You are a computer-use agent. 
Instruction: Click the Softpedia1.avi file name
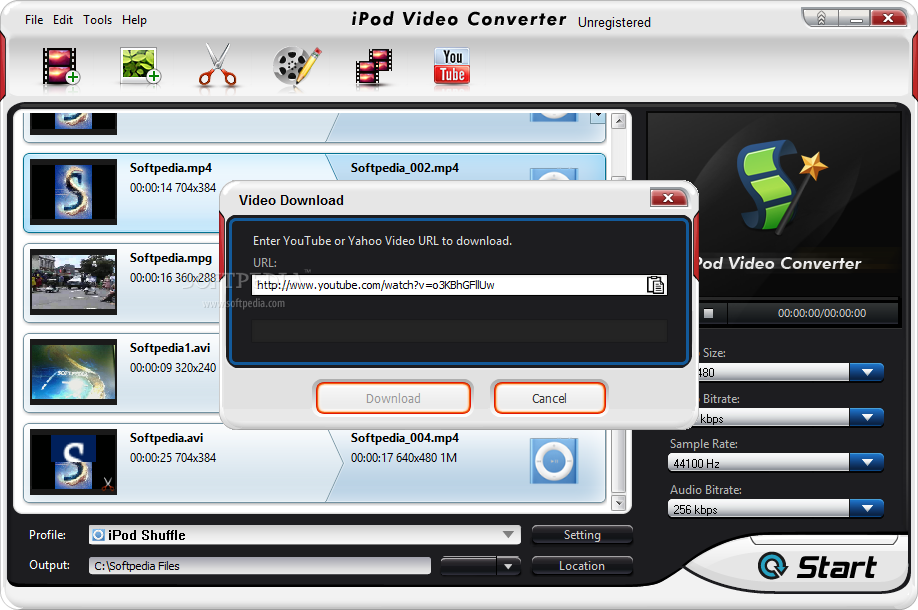[x=170, y=348]
